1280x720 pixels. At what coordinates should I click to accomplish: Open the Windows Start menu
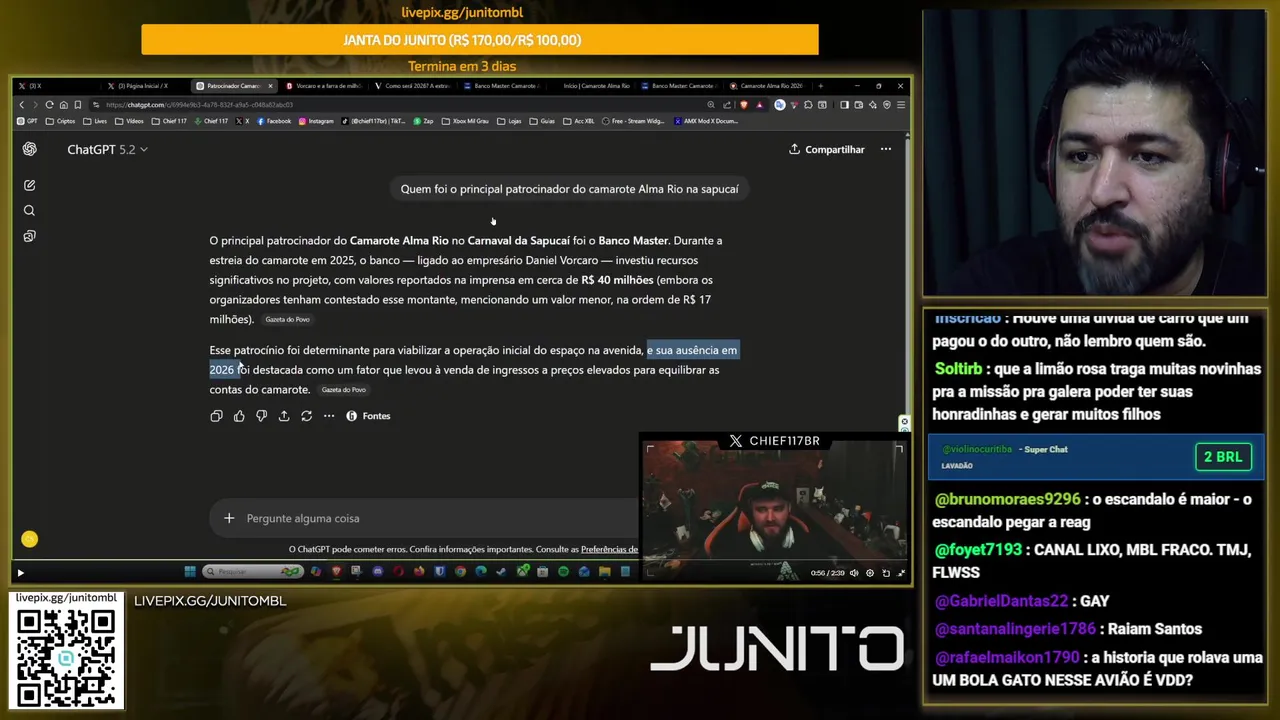(x=190, y=572)
